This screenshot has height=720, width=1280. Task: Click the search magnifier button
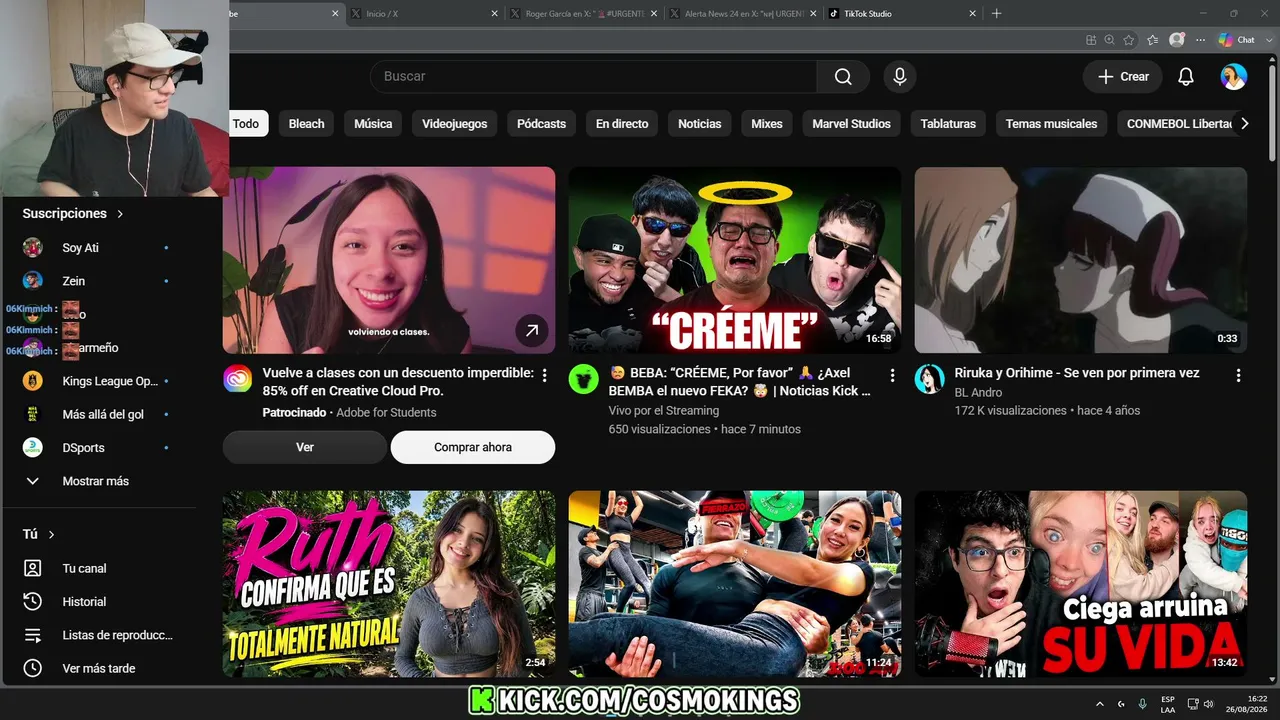coord(843,77)
